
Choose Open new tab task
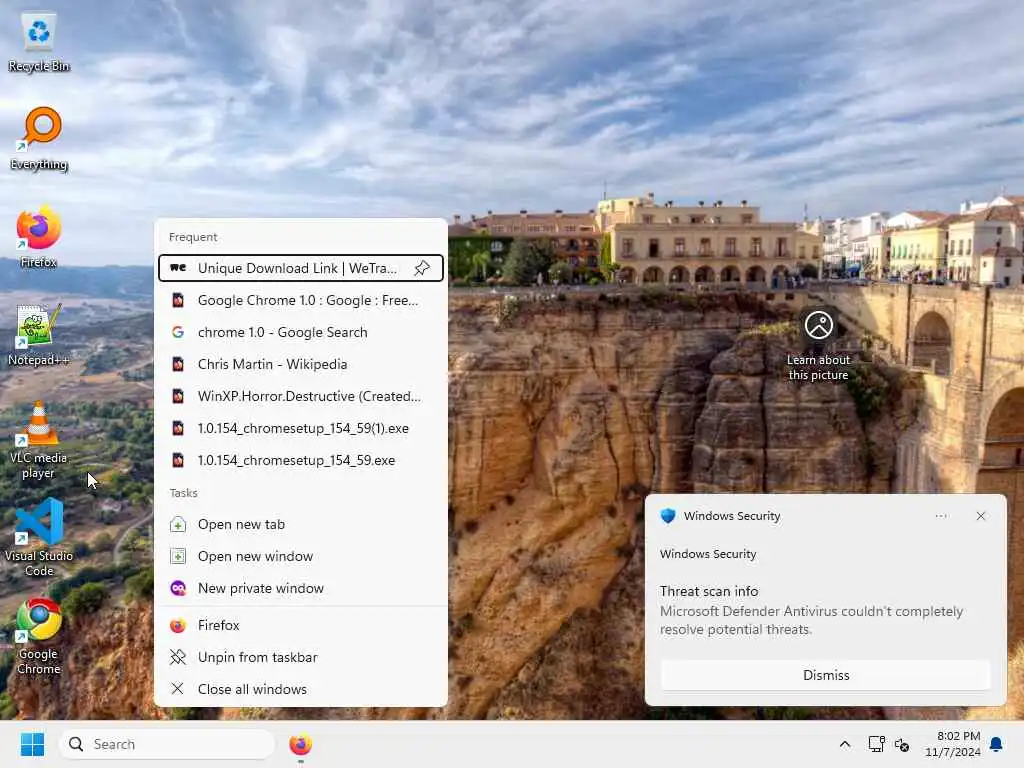[x=300, y=524]
